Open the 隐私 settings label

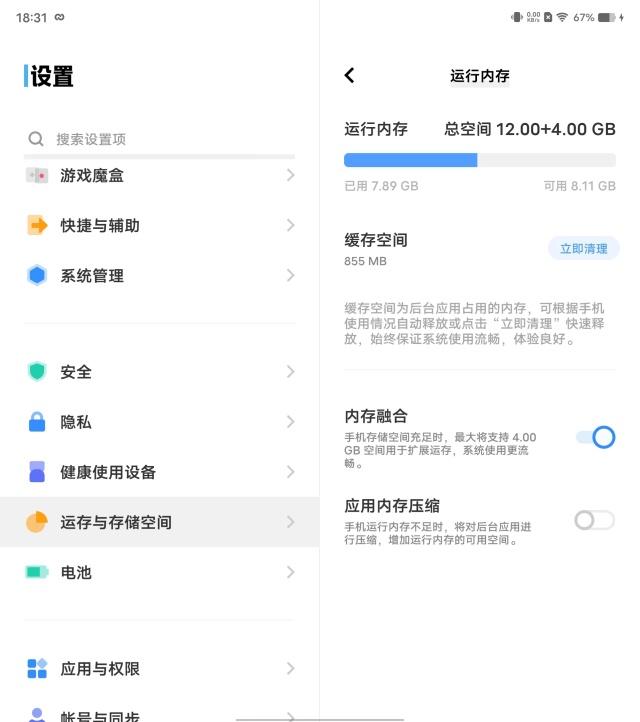pos(76,422)
